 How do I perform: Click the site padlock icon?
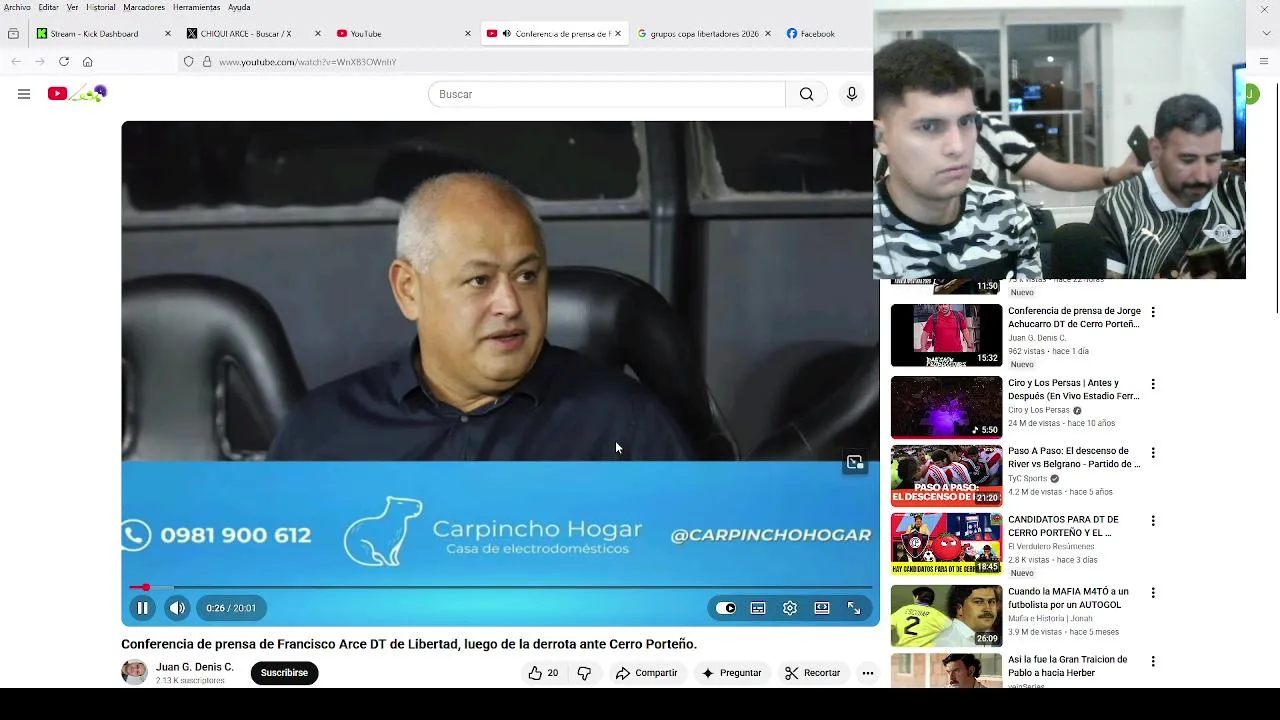[x=207, y=61]
